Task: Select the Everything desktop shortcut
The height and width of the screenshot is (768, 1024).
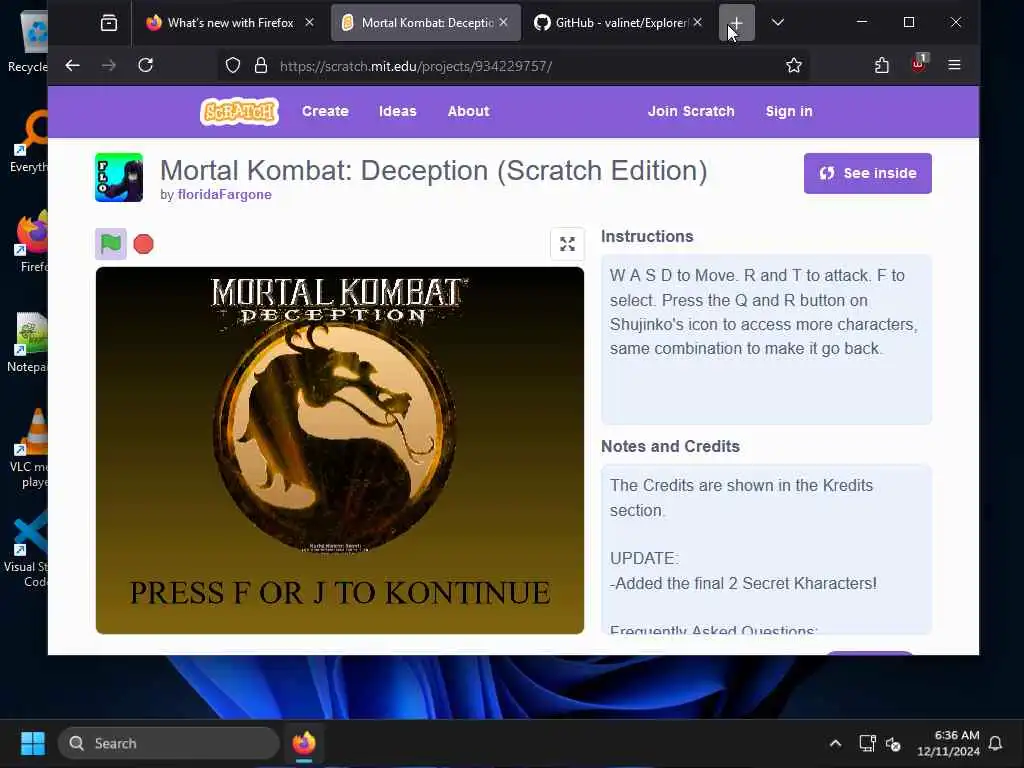Action: pyautogui.click(x=29, y=142)
